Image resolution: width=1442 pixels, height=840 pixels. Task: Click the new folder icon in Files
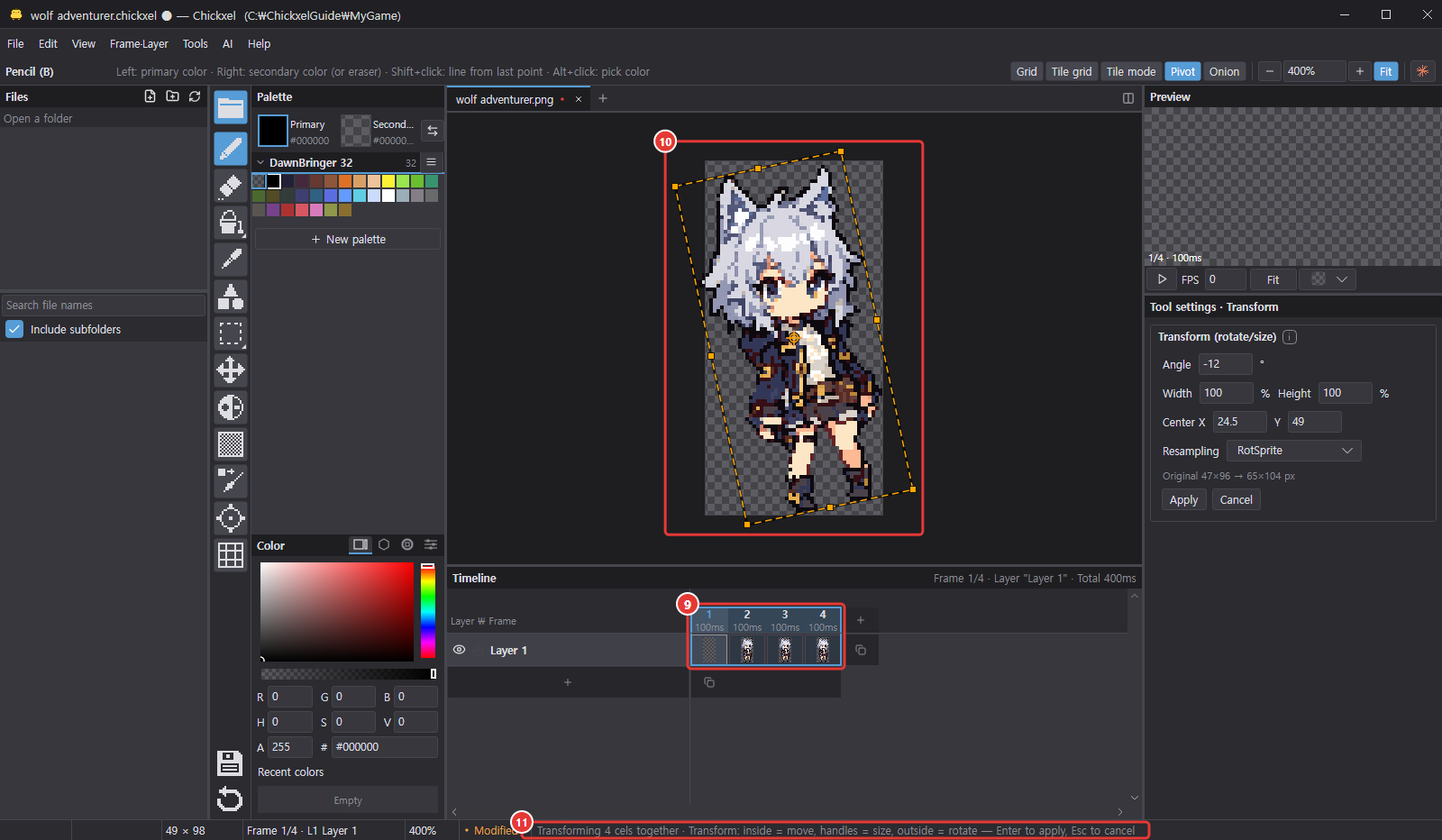[x=172, y=96]
